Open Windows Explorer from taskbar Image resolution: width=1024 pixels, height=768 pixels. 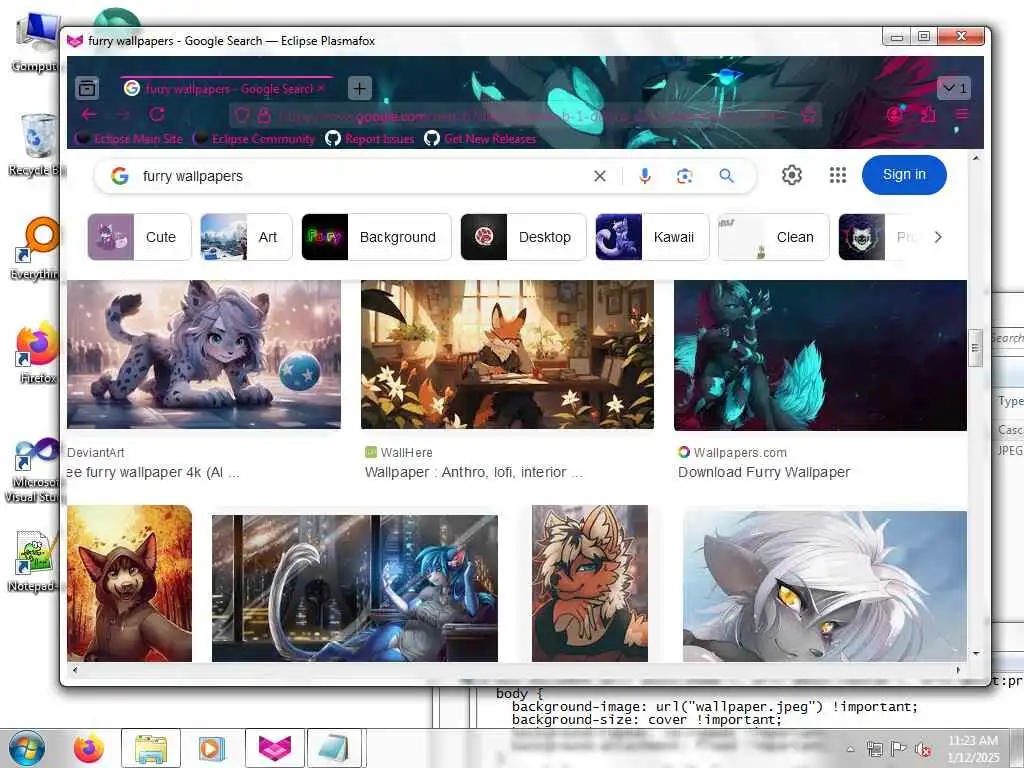(151, 748)
